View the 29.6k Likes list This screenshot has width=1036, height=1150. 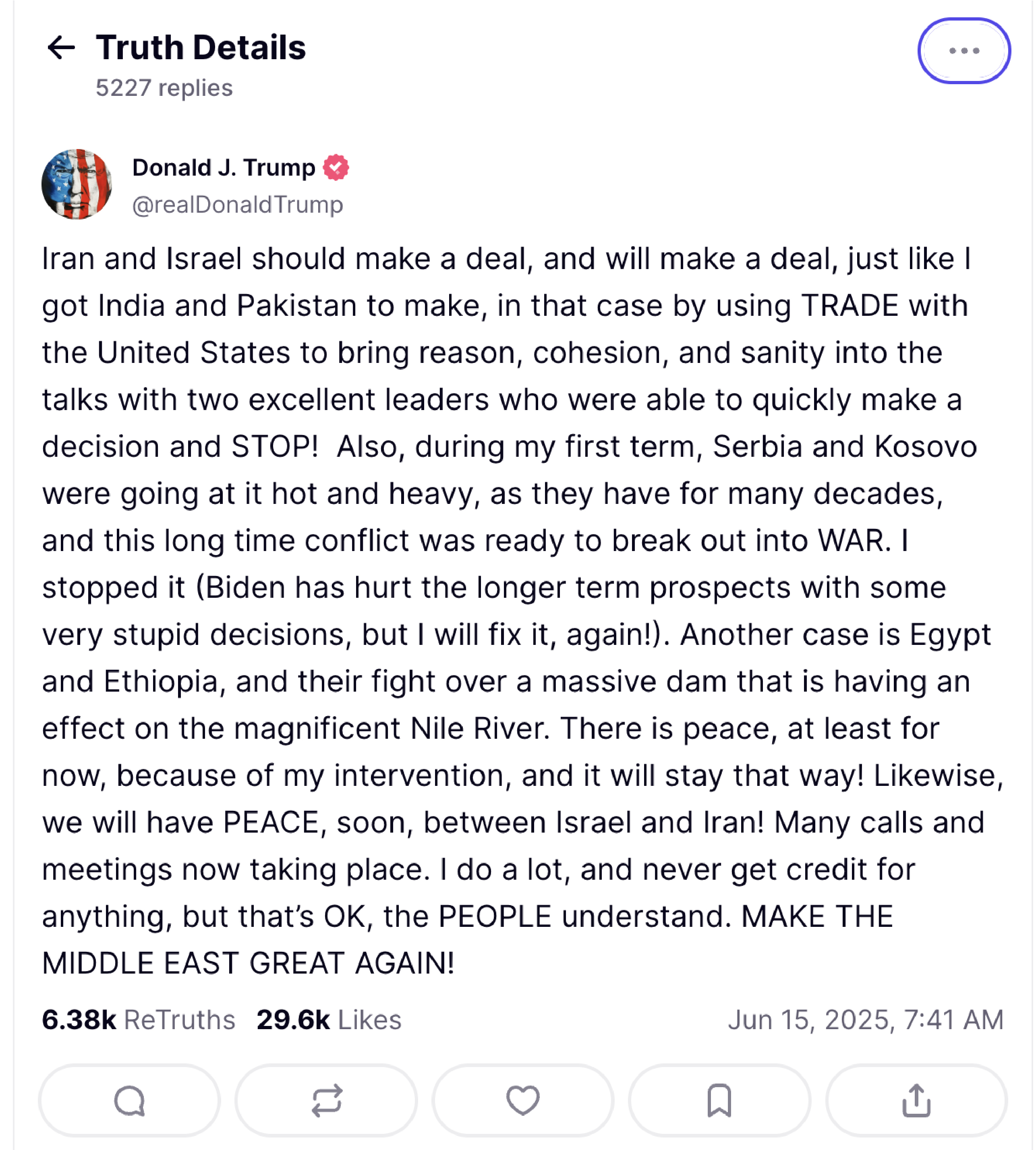[328, 1019]
